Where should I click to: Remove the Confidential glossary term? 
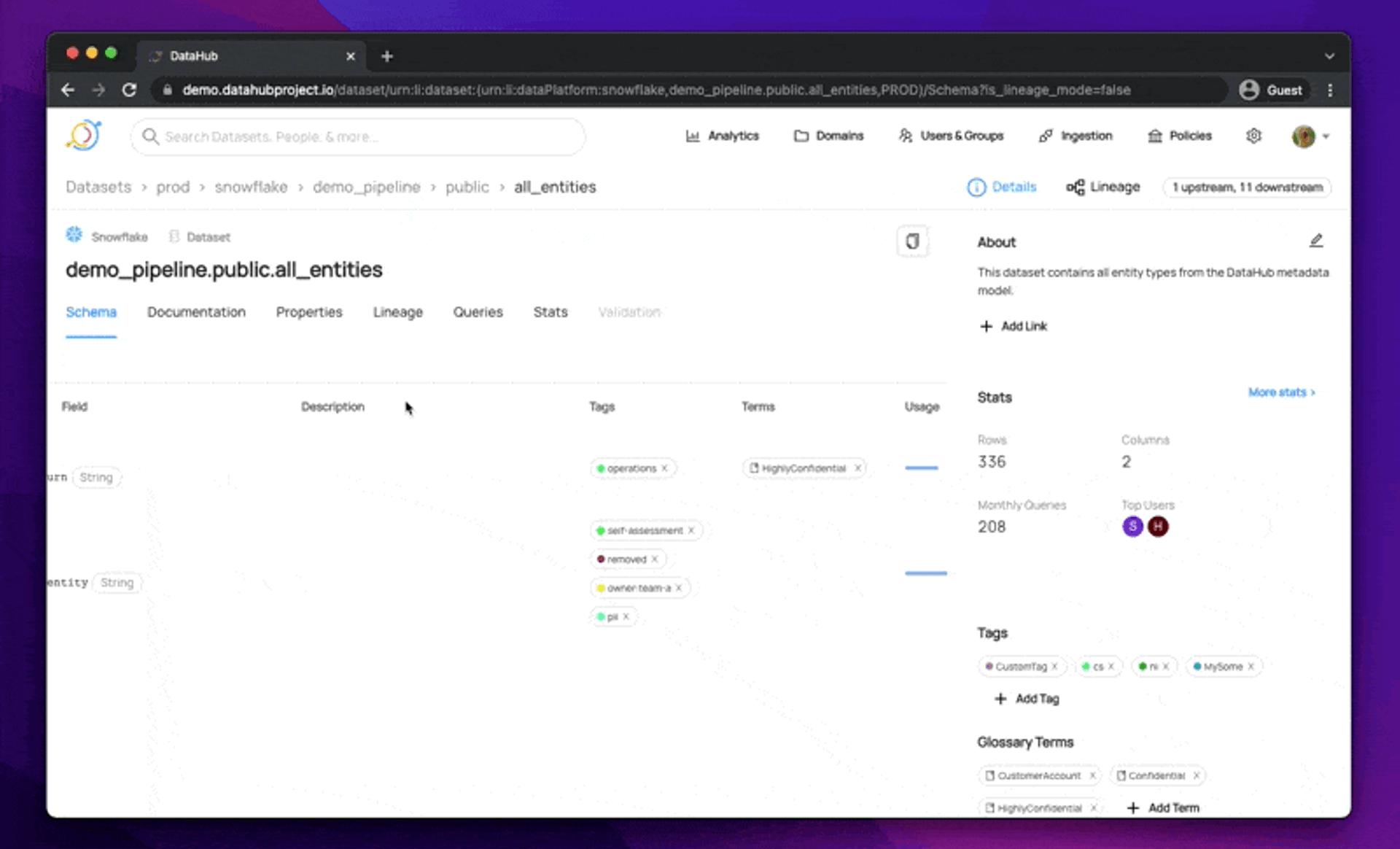[1196, 776]
